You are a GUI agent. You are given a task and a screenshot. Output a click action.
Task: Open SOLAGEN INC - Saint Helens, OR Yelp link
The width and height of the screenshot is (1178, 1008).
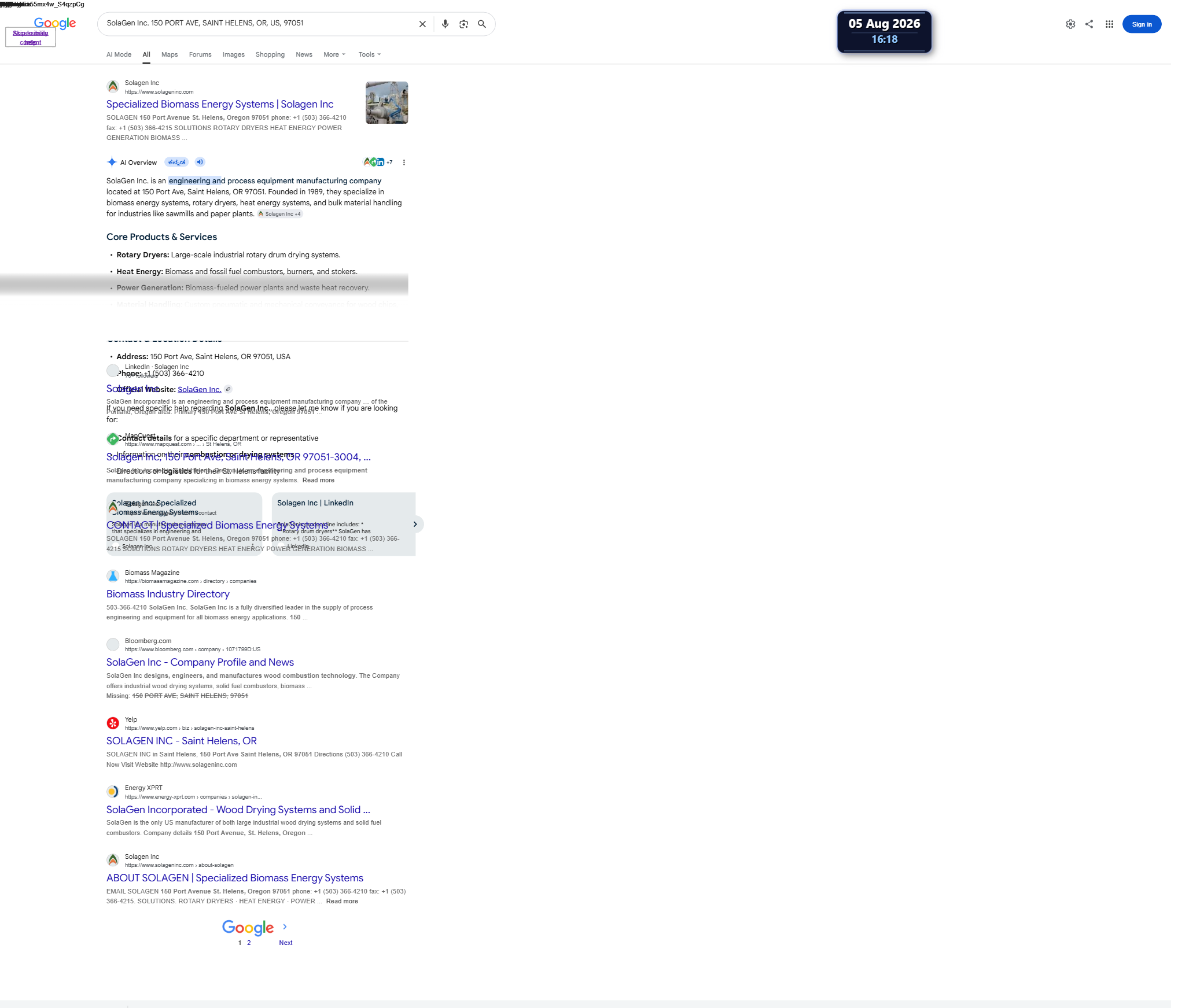pyautogui.click(x=182, y=741)
